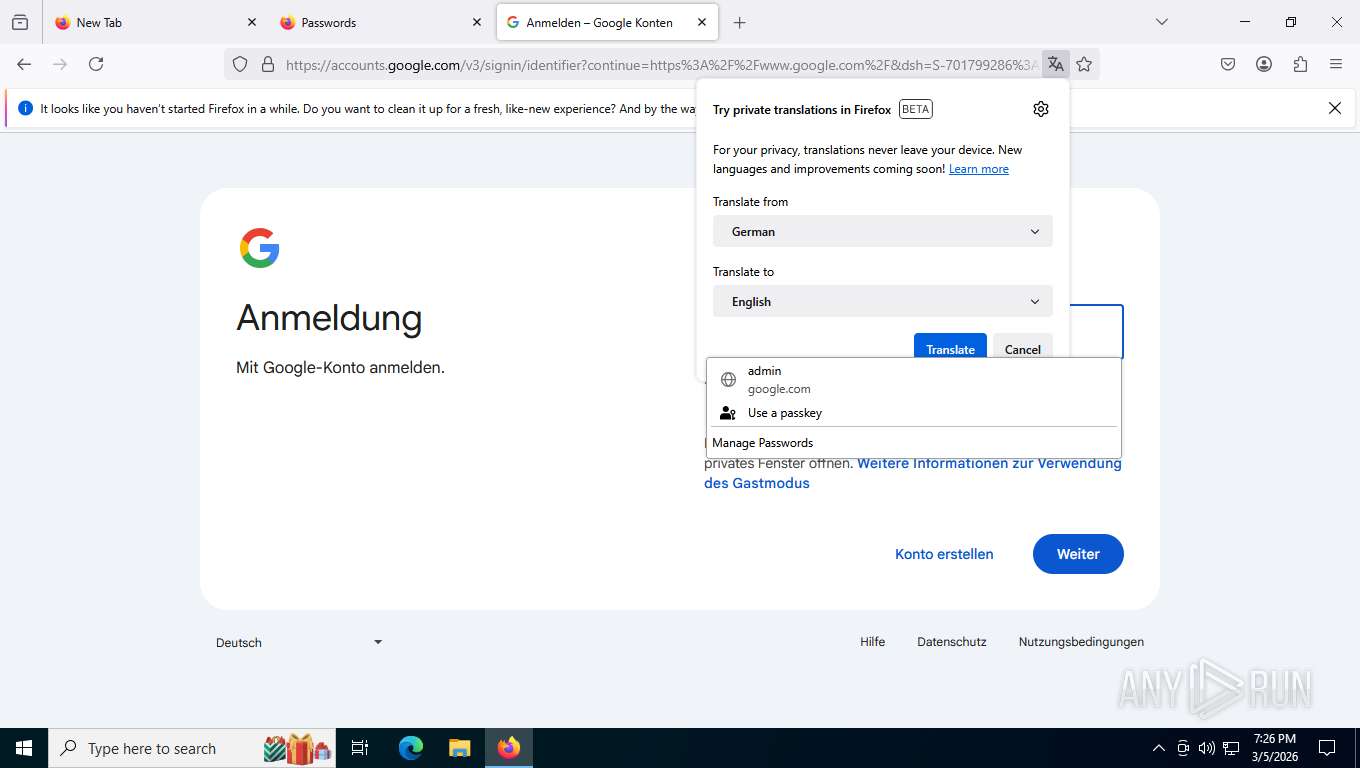Open the Windows Start menu
The height and width of the screenshot is (768, 1360).
(24, 748)
